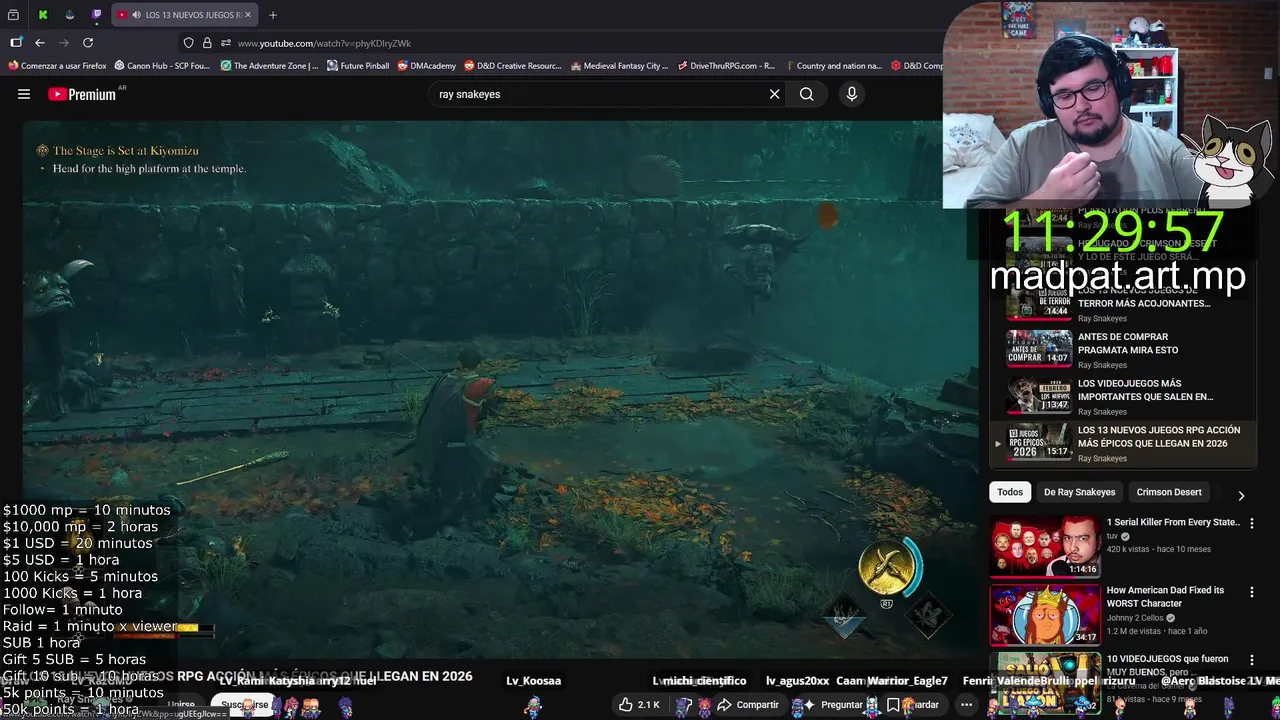Open options menu for American Dad video
Image resolution: width=1280 pixels, height=720 pixels.
tap(1252, 591)
